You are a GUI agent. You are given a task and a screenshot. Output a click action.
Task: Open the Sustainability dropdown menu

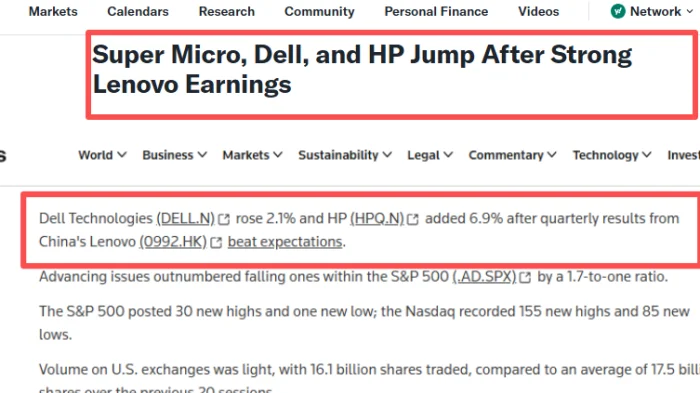pos(345,155)
